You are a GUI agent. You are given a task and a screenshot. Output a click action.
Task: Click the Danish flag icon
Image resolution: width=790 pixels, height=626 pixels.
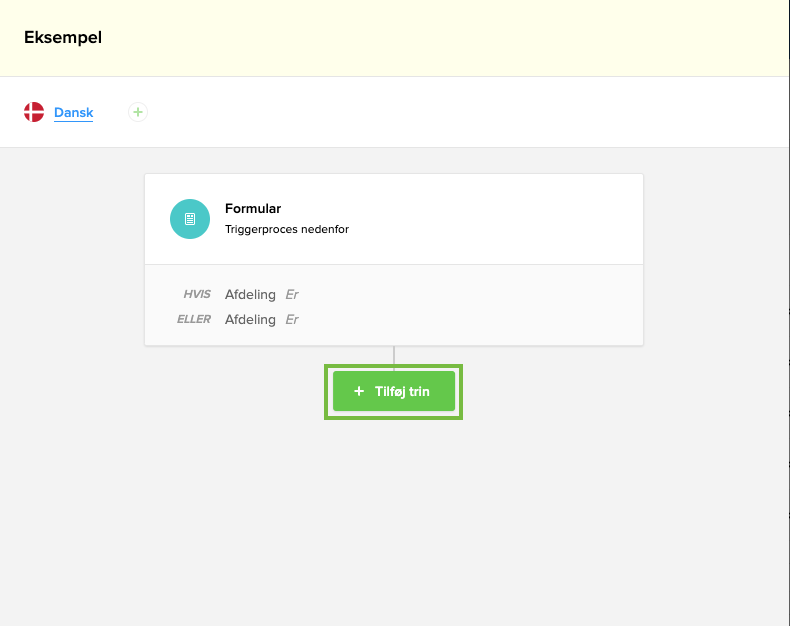pos(34,112)
